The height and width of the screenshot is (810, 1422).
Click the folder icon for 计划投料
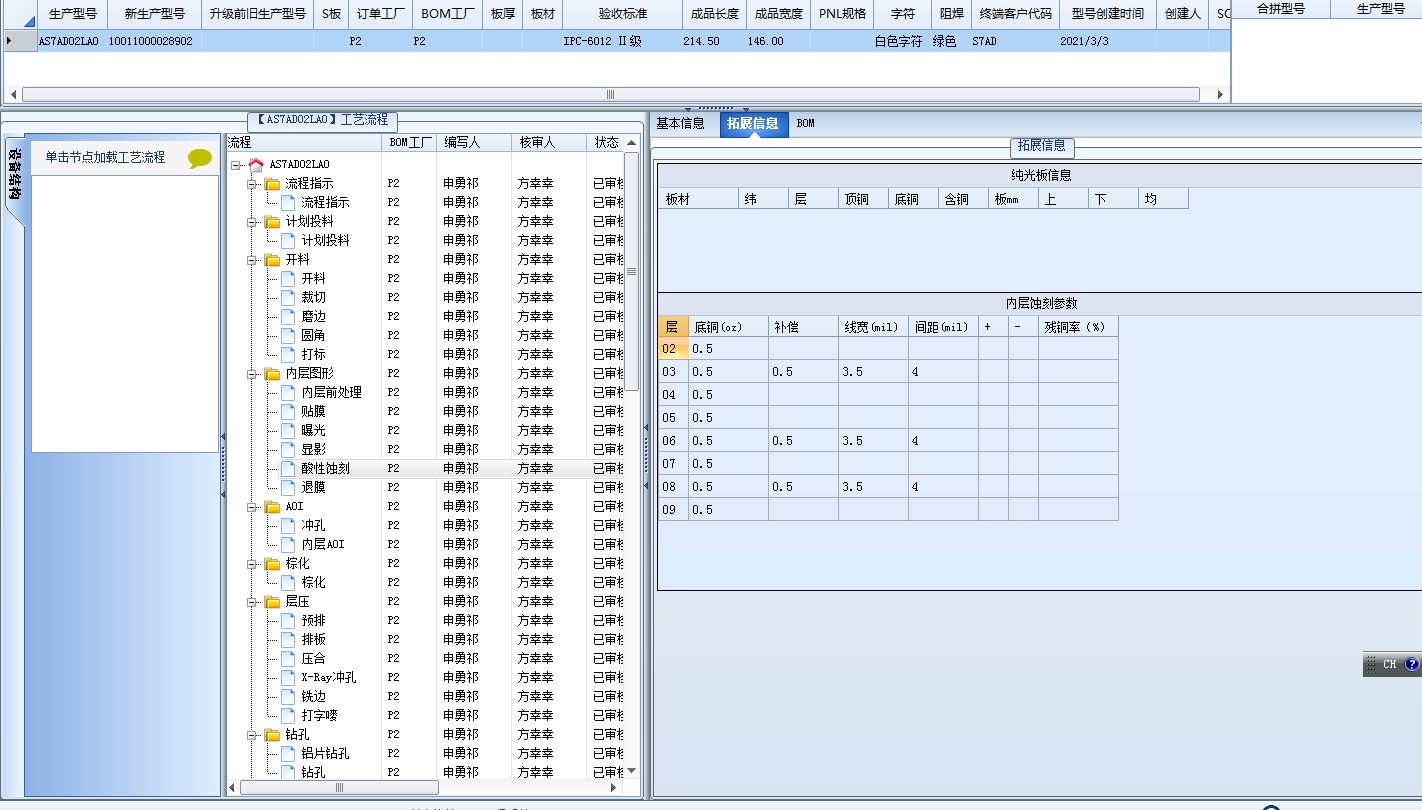272,221
